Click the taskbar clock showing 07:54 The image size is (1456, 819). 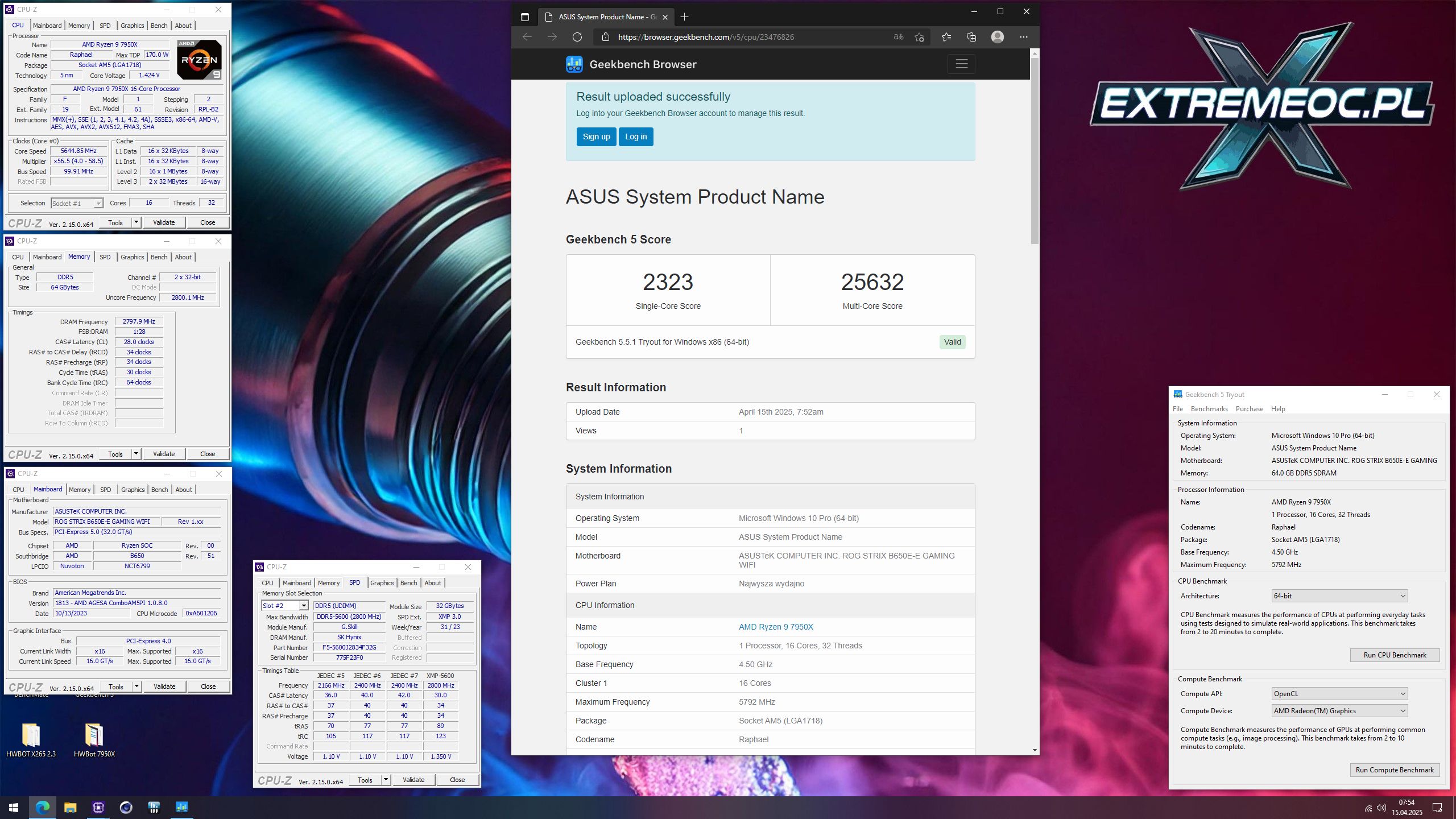[x=1407, y=808]
